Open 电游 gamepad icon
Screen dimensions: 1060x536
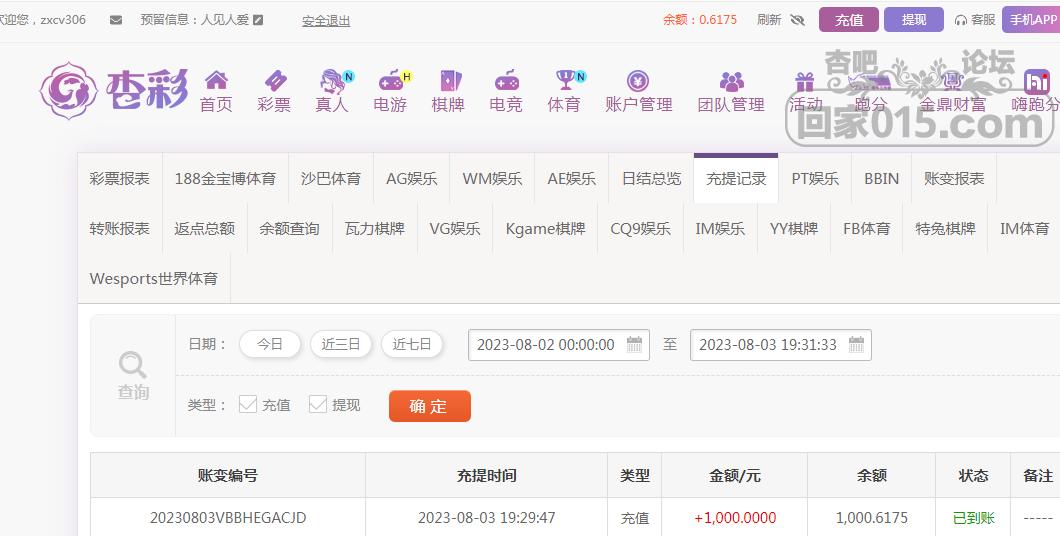pyautogui.click(x=391, y=80)
